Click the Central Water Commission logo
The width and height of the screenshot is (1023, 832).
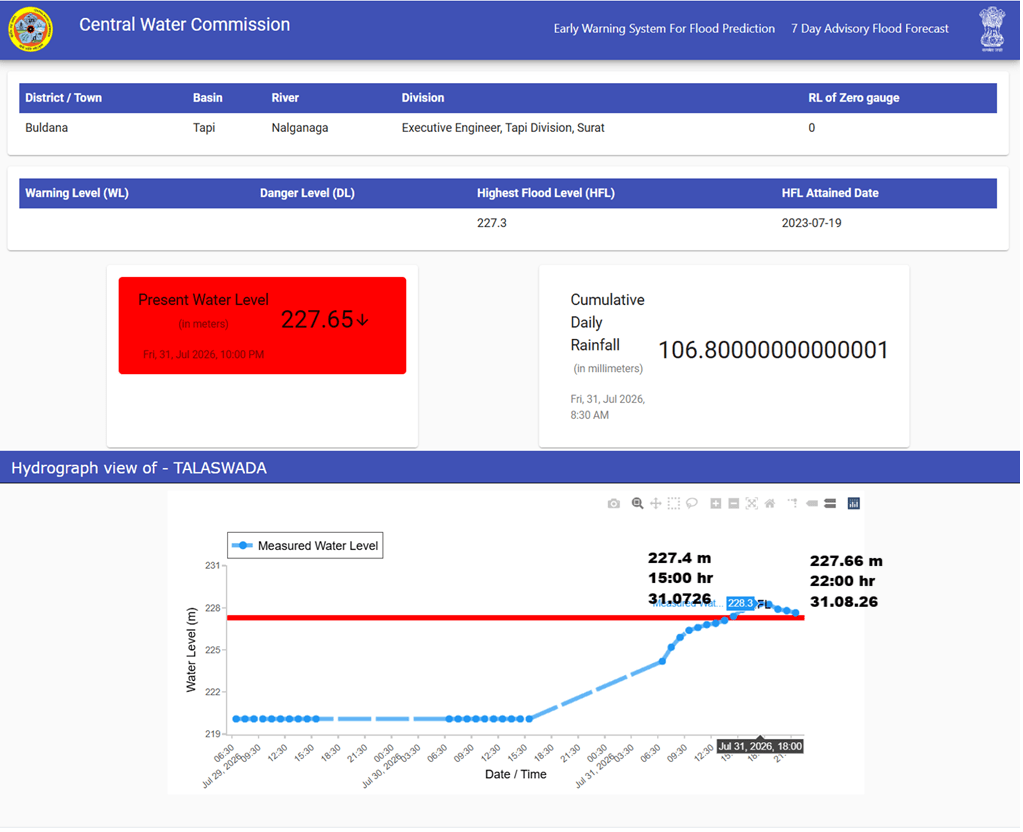coord(31,29)
